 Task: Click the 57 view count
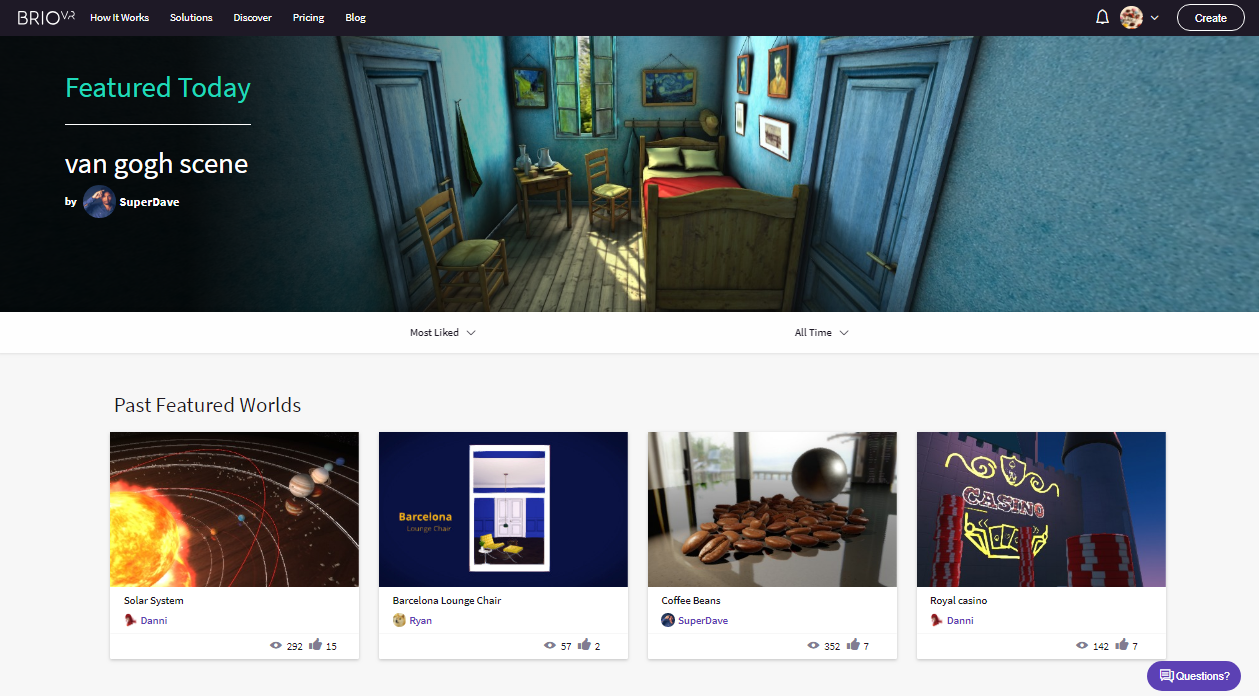566,647
